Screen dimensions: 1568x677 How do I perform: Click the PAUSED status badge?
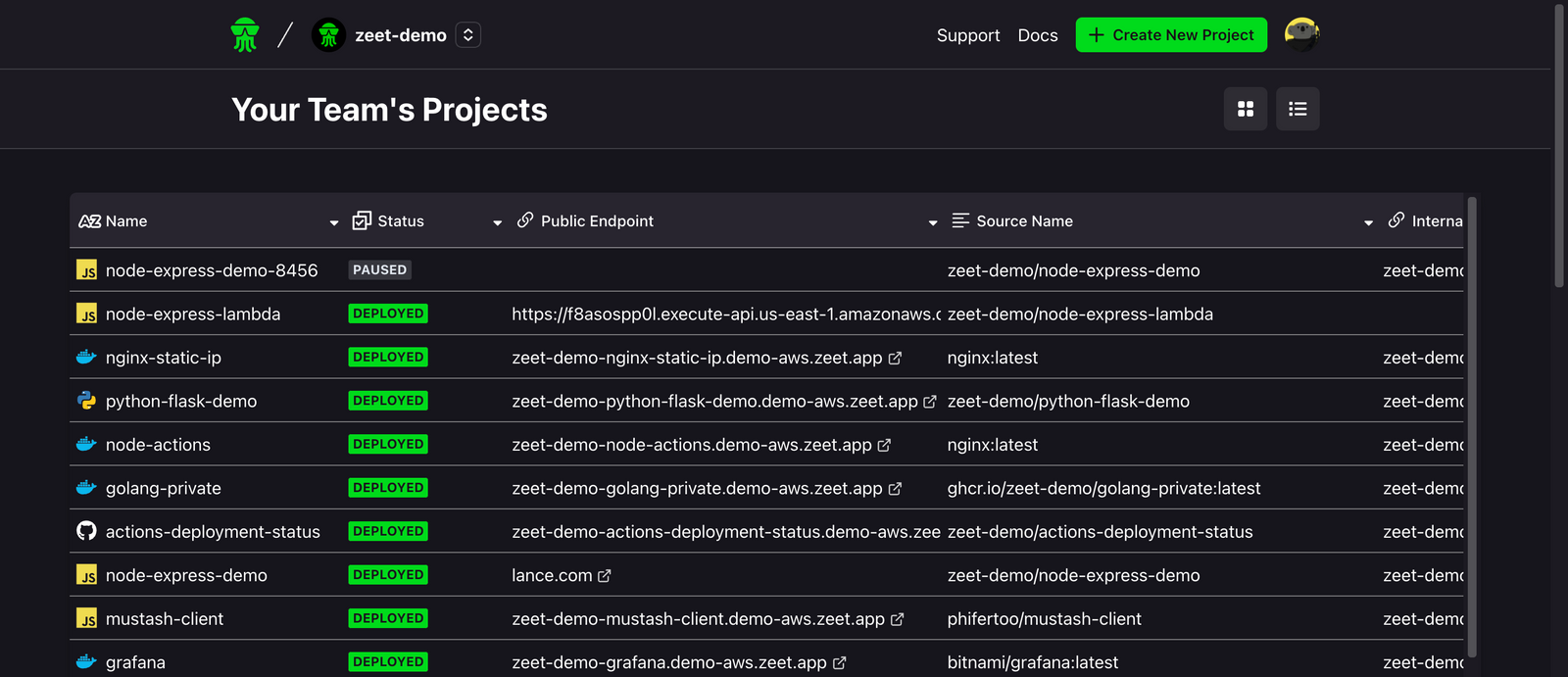(379, 270)
